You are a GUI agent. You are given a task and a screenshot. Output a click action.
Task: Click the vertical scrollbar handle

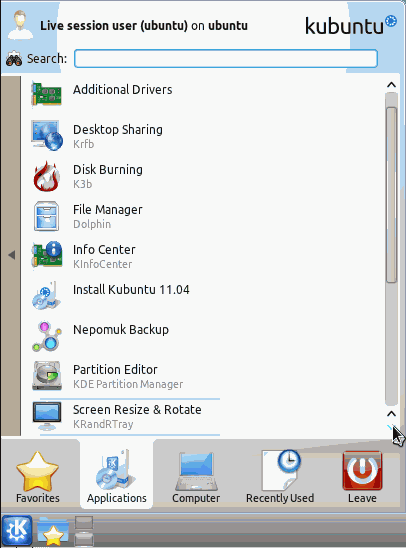391,195
